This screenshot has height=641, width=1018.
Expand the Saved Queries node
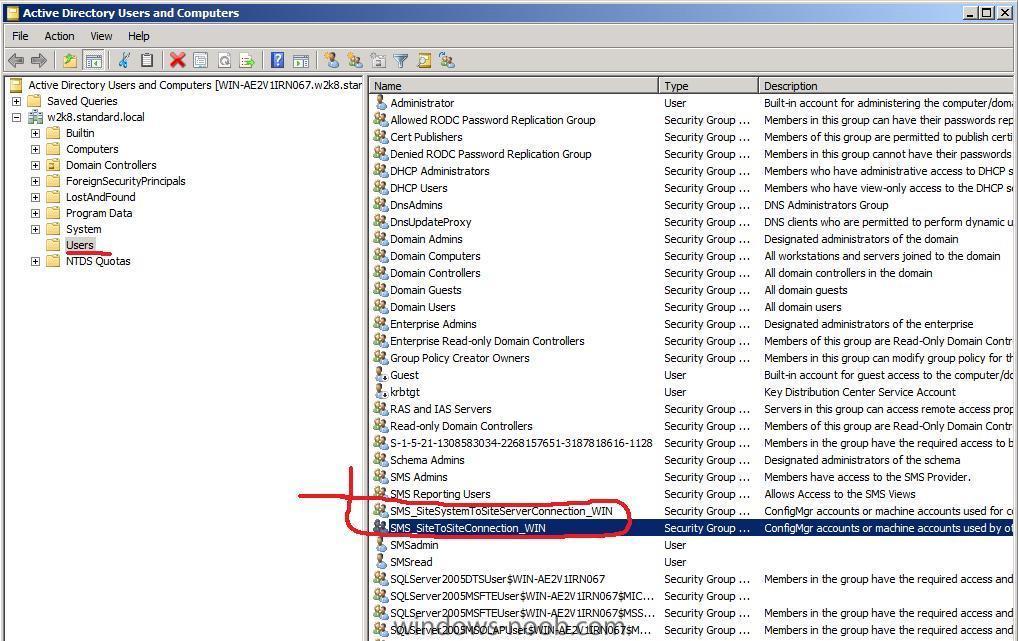[16, 101]
